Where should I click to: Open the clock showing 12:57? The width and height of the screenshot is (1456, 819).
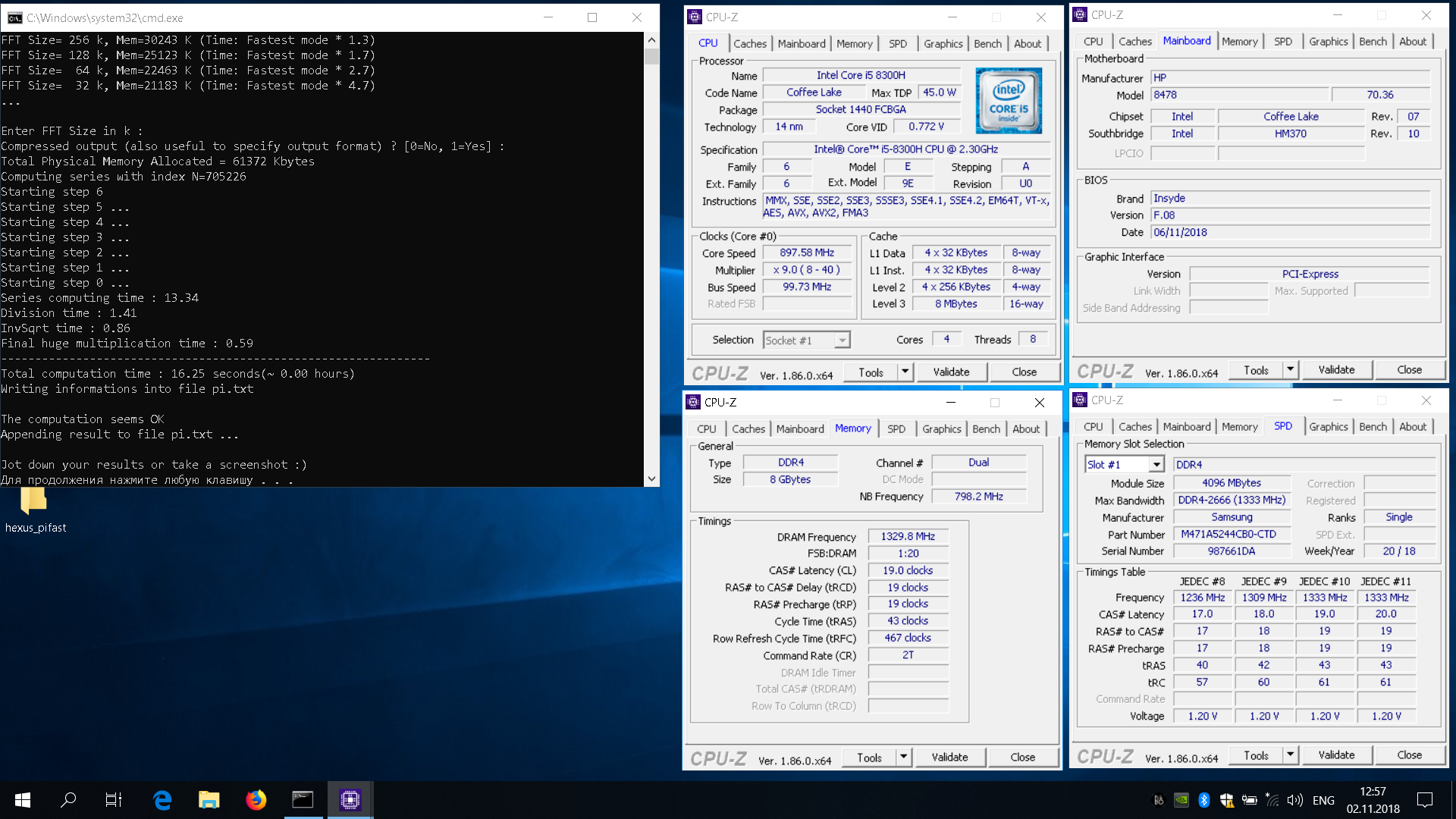click(x=1373, y=800)
